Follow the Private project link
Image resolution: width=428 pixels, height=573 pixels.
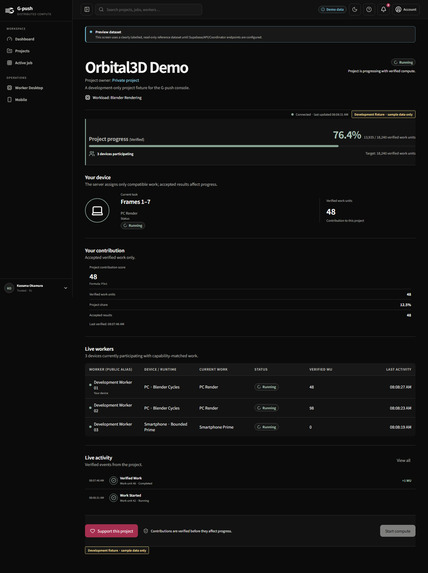[125, 80]
